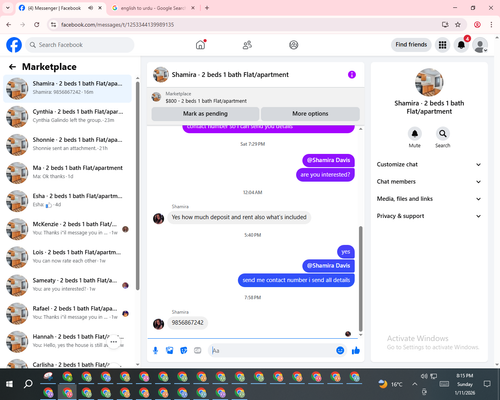Click the conversation list scrollbar
This screenshot has width=500, height=400.
(137, 185)
